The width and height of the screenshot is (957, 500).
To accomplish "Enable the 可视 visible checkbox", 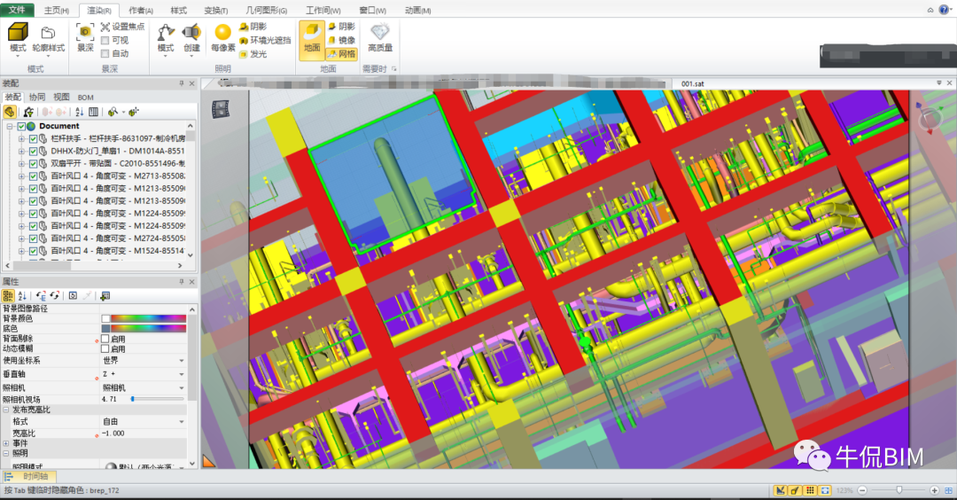I will 105,40.
